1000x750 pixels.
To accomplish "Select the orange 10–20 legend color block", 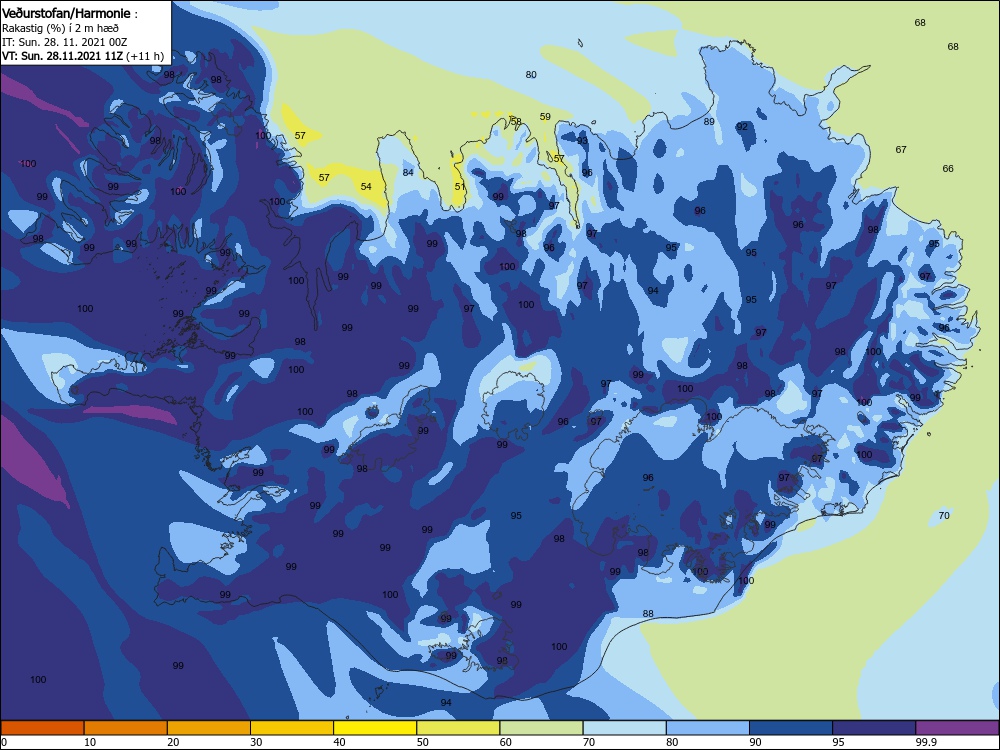I will (126, 728).
